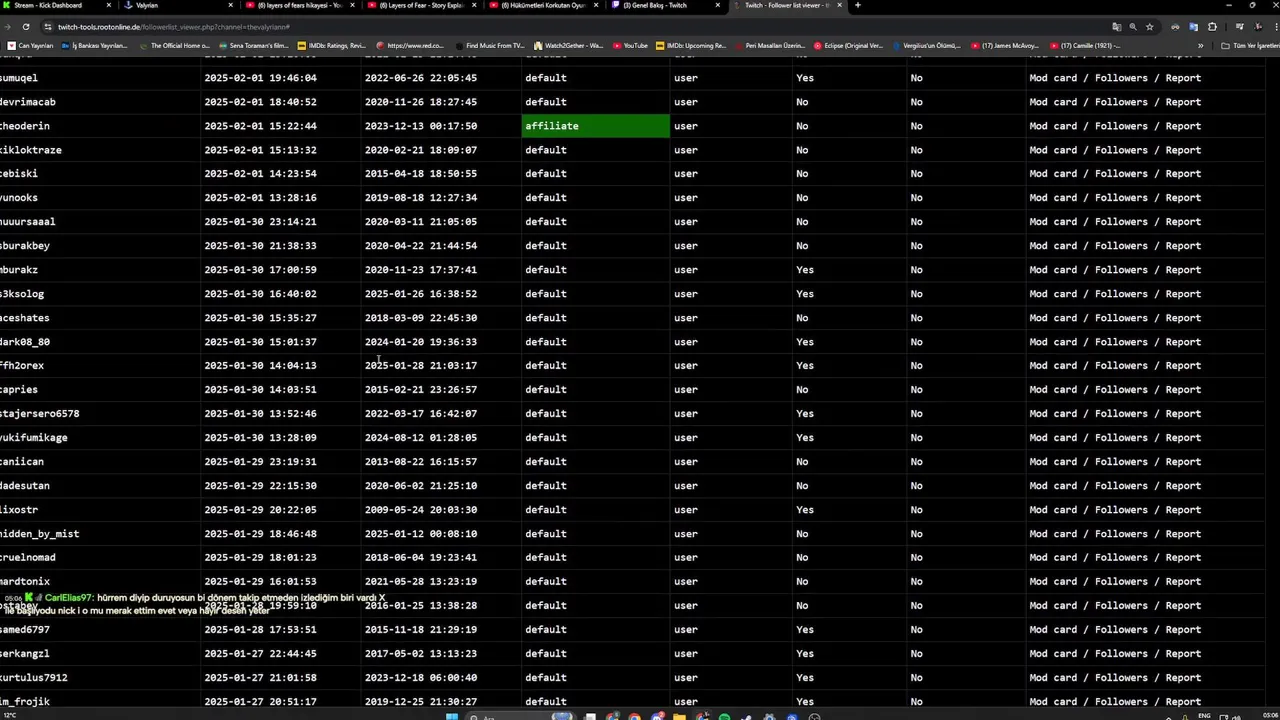Close the Stream - Kick Dashboard tab

[108, 5]
